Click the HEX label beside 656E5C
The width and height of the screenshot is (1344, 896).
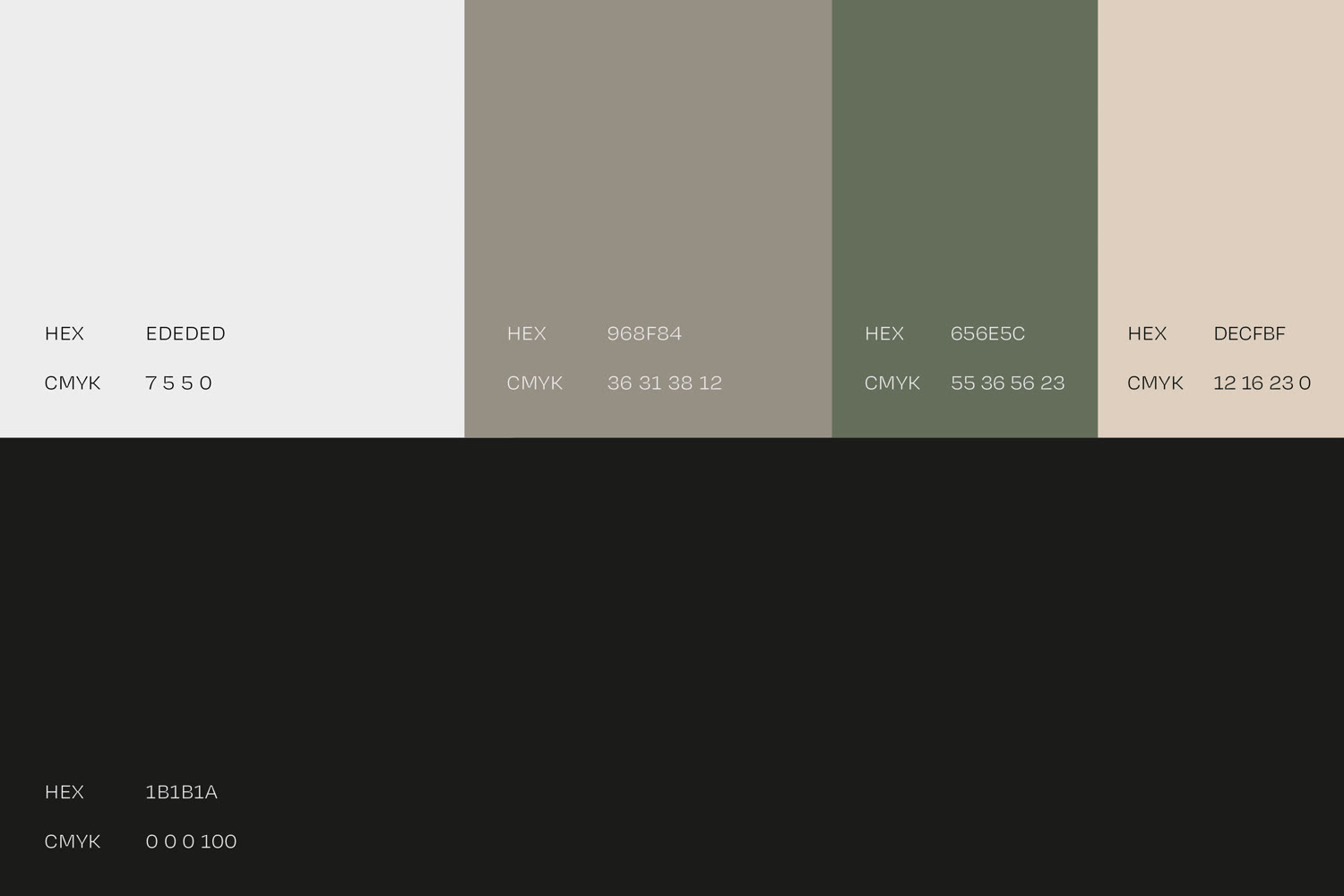(x=884, y=333)
